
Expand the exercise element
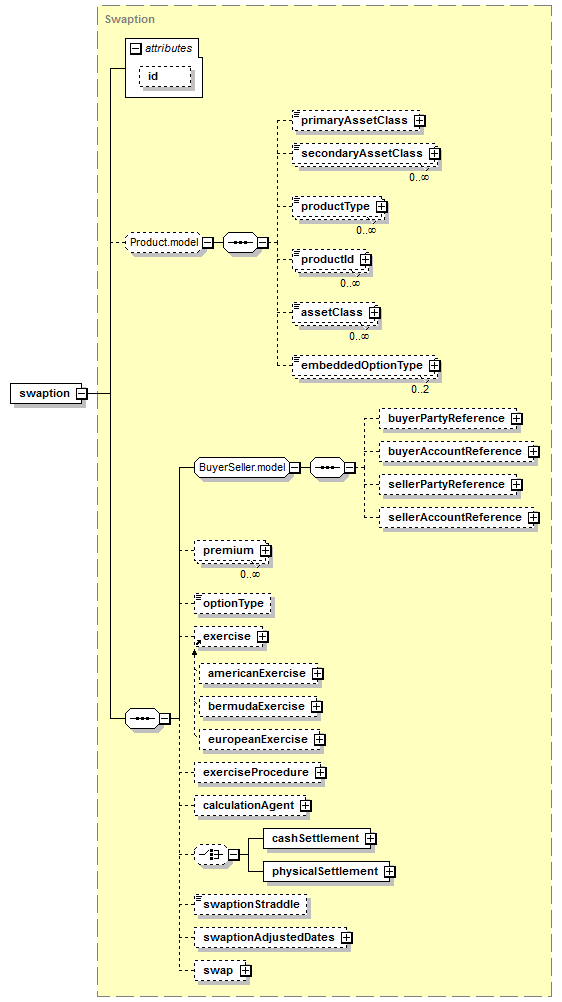(263, 637)
